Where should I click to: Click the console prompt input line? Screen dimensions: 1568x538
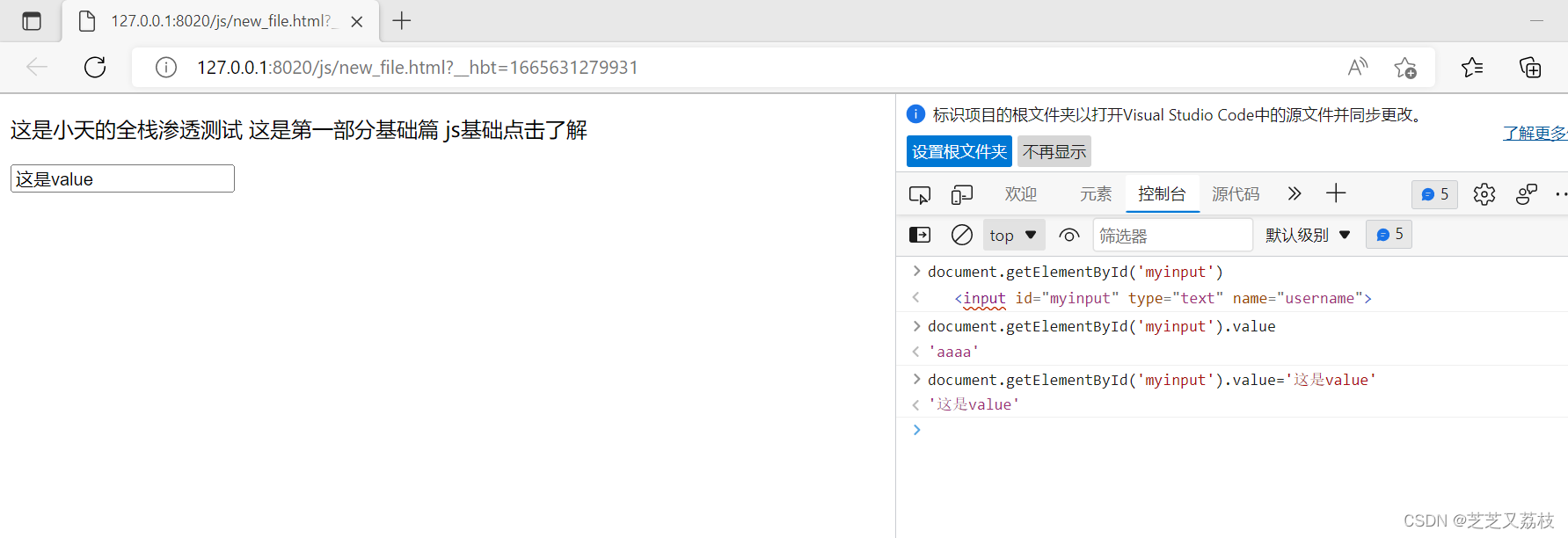[x=1231, y=430]
